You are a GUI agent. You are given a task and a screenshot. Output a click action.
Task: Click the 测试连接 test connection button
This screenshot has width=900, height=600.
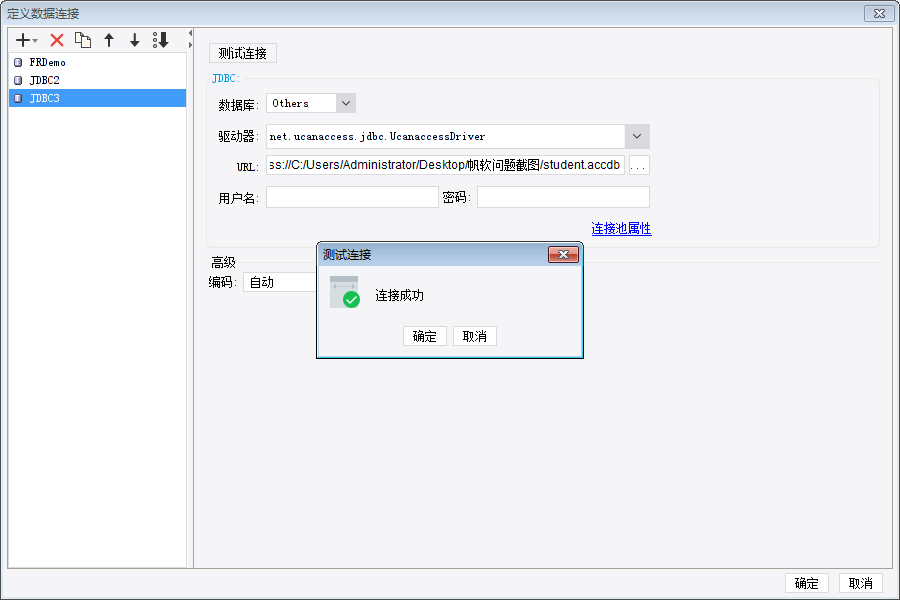coord(243,53)
